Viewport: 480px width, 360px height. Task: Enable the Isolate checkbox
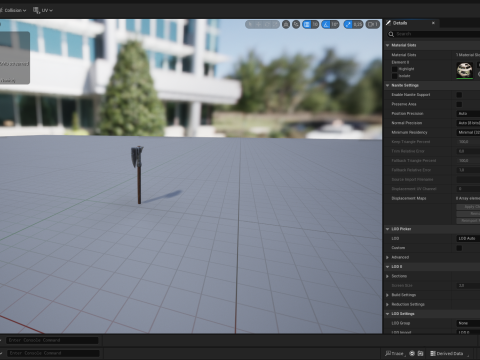pos(395,76)
